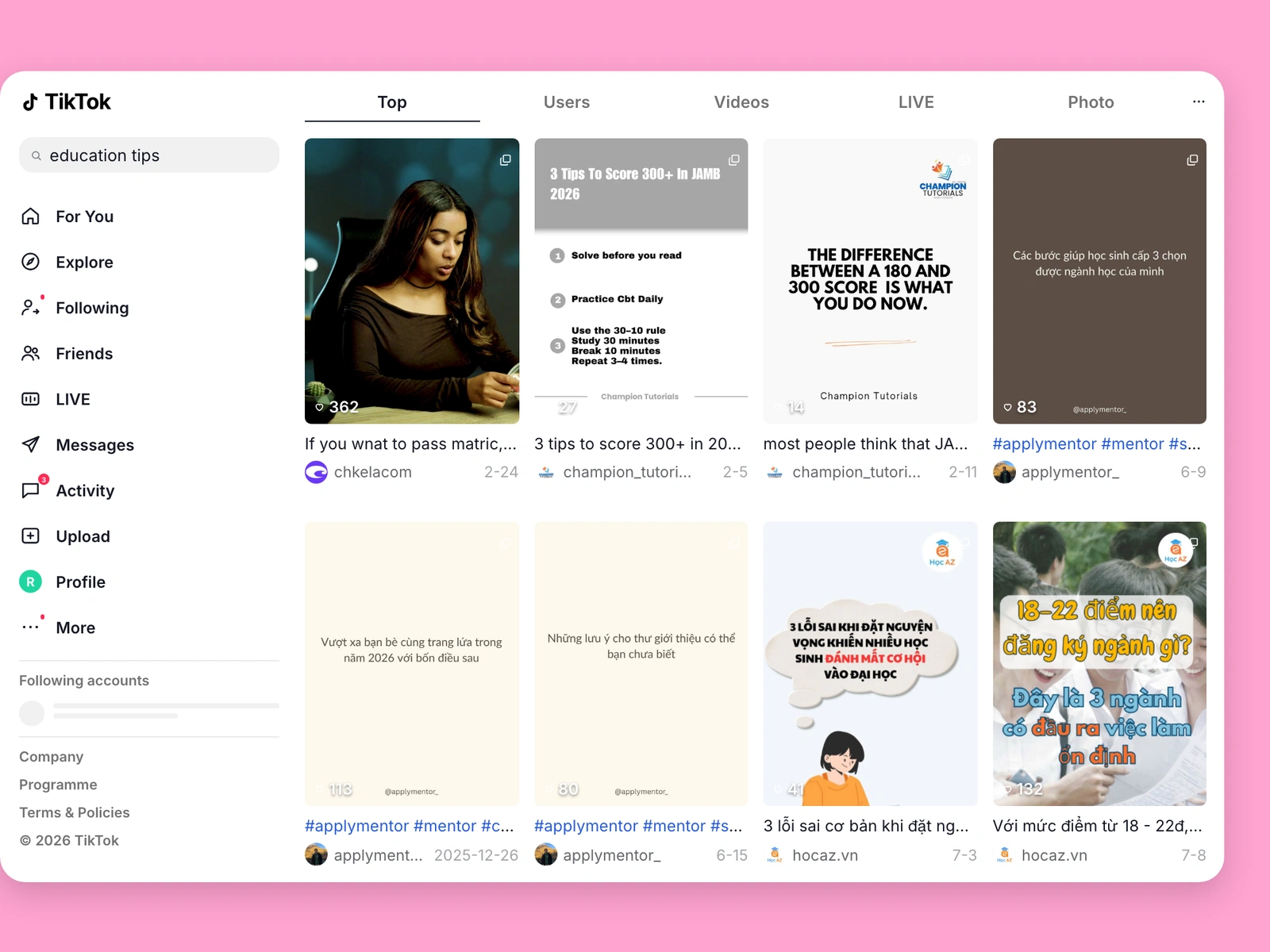Click the Upload plus icon
The height and width of the screenshot is (952, 1270).
tap(30, 535)
